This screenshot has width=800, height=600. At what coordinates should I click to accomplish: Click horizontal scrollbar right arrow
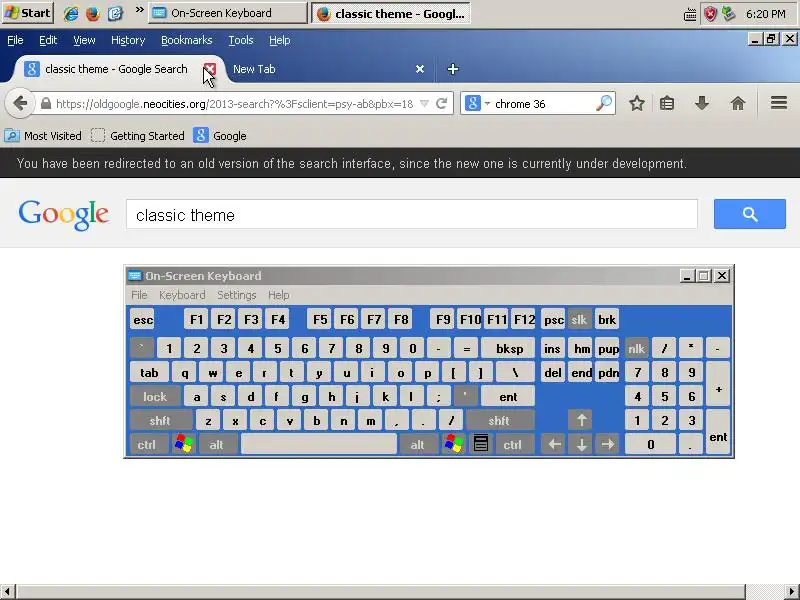794,592
